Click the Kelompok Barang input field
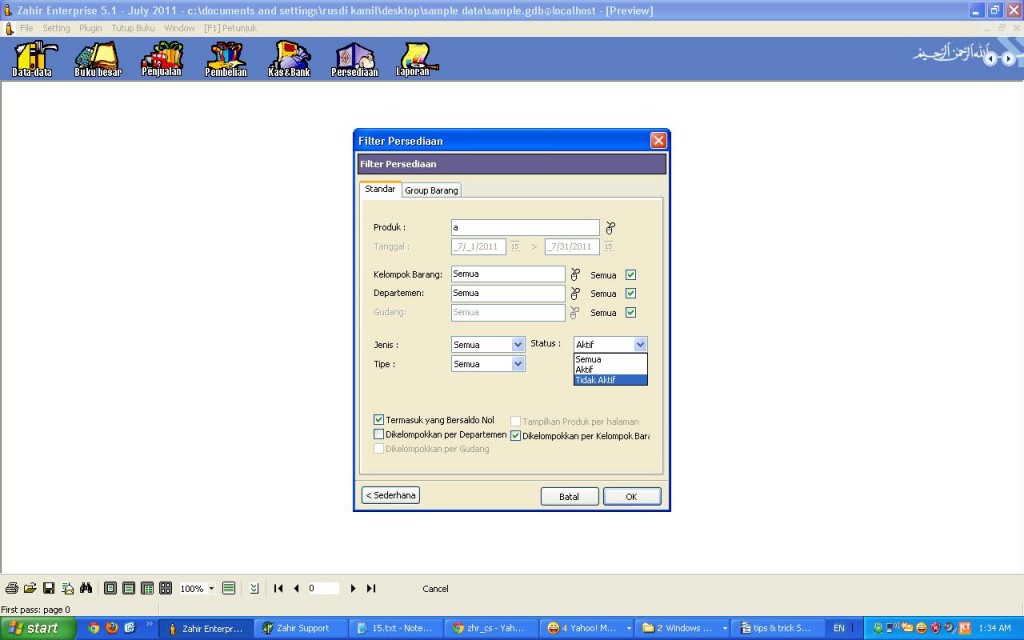The width and height of the screenshot is (1024, 640). [x=508, y=274]
